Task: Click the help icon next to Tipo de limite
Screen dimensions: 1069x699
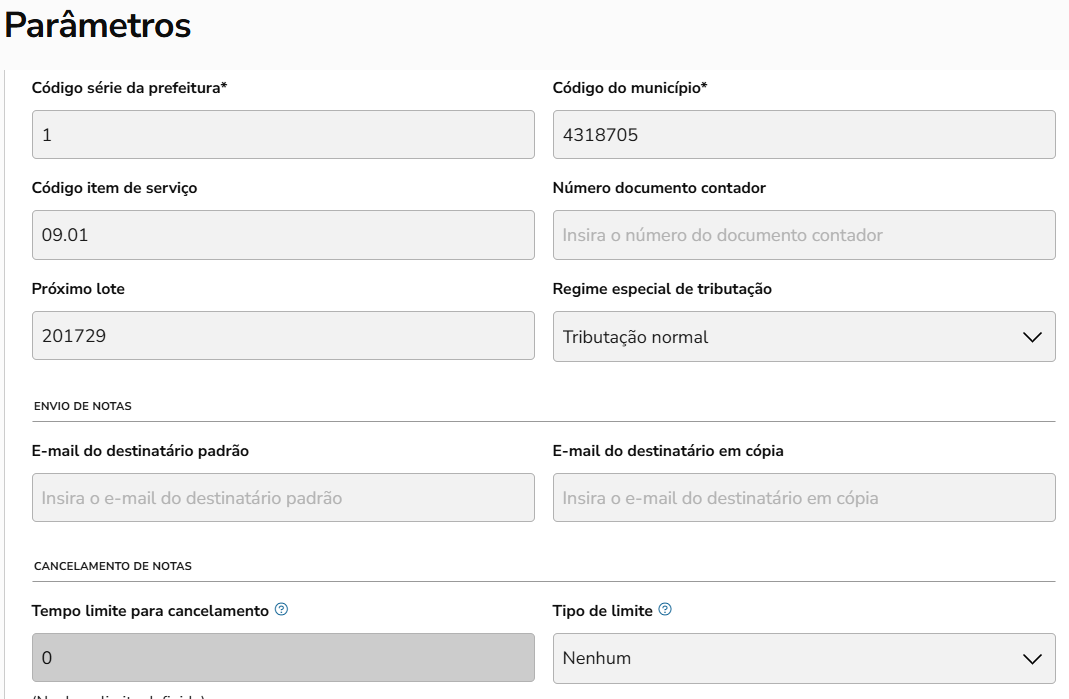Action: pos(665,609)
